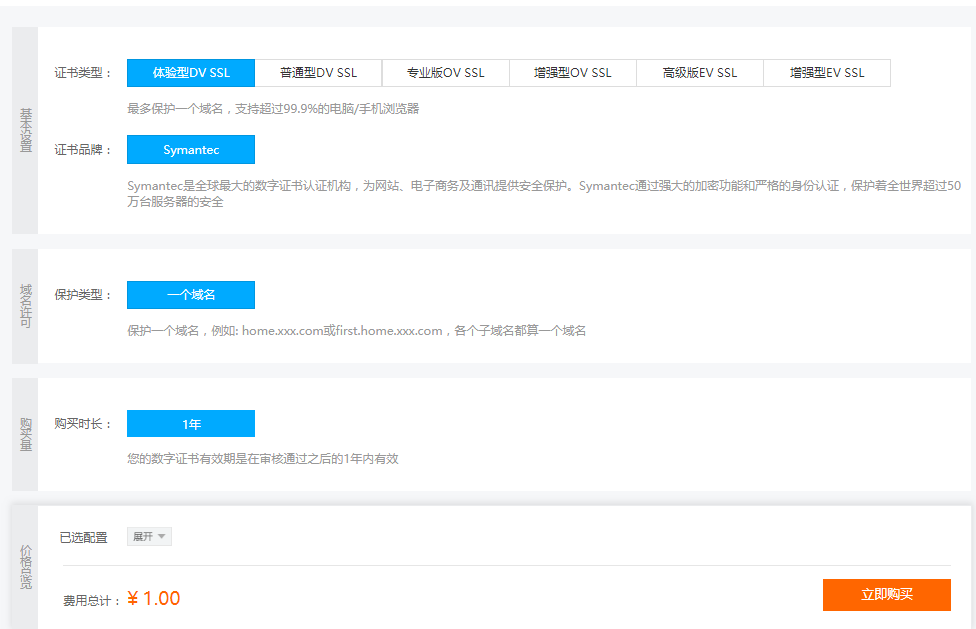The height and width of the screenshot is (629, 976).
Task: Select Symantec as certificate brand
Action: 191,150
